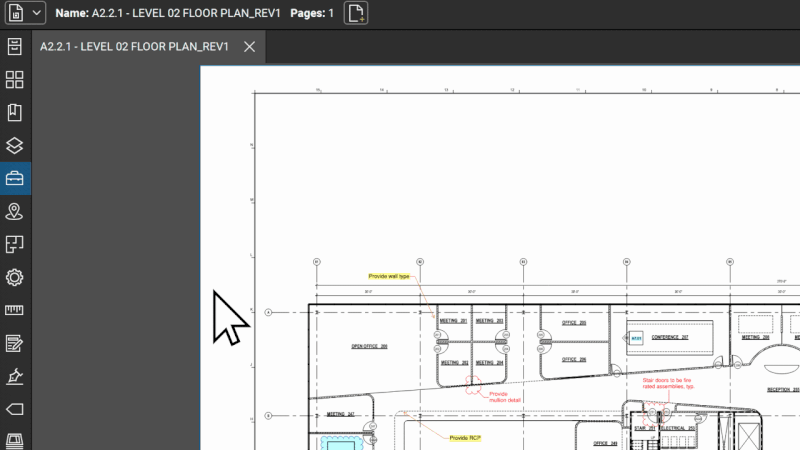
Task: Switch to A2.2.1 Level 02 Floor Plan tab
Action: 134,47
